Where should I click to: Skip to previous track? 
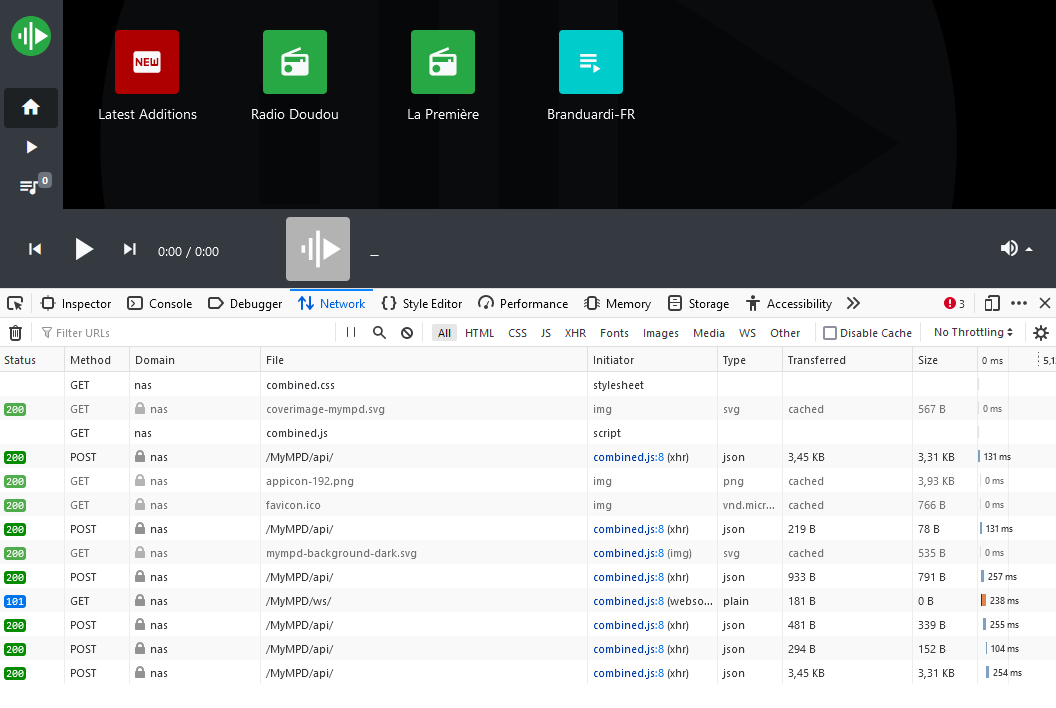(35, 249)
